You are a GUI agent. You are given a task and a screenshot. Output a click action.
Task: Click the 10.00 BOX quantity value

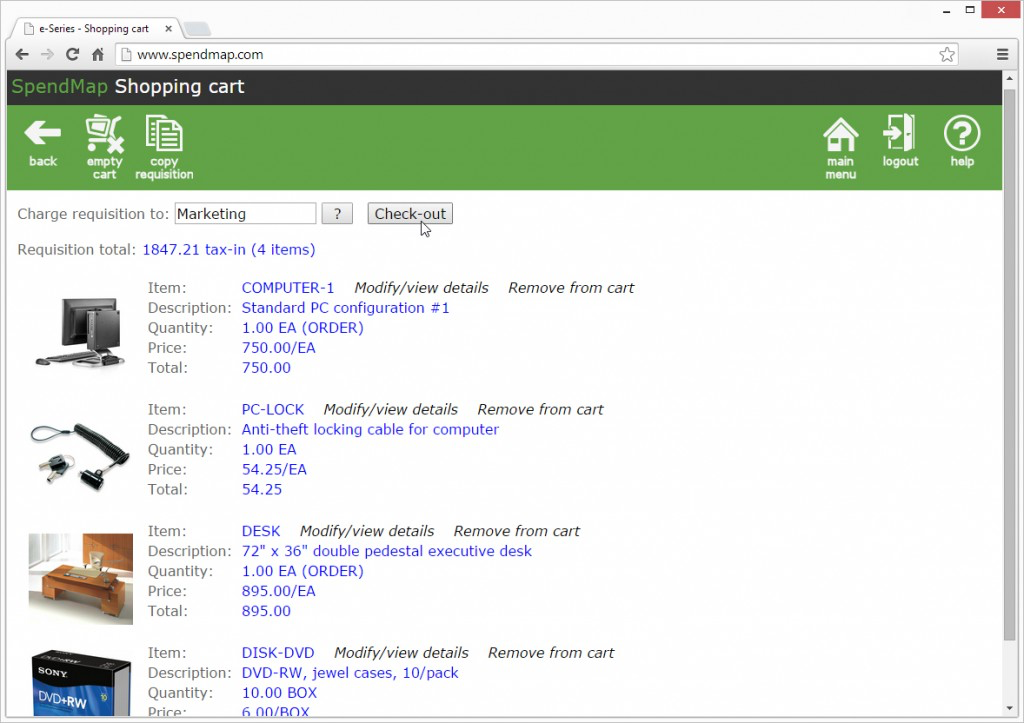[280, 692]
